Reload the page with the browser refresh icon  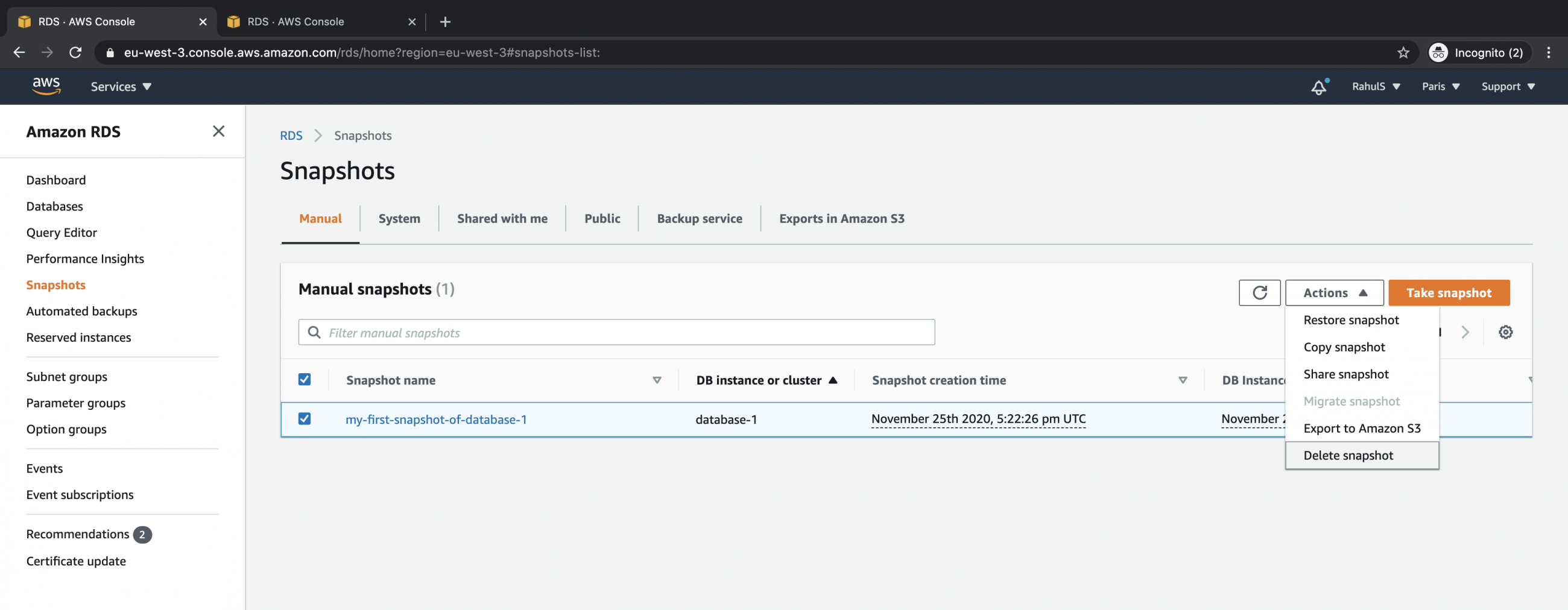(75, 52)
